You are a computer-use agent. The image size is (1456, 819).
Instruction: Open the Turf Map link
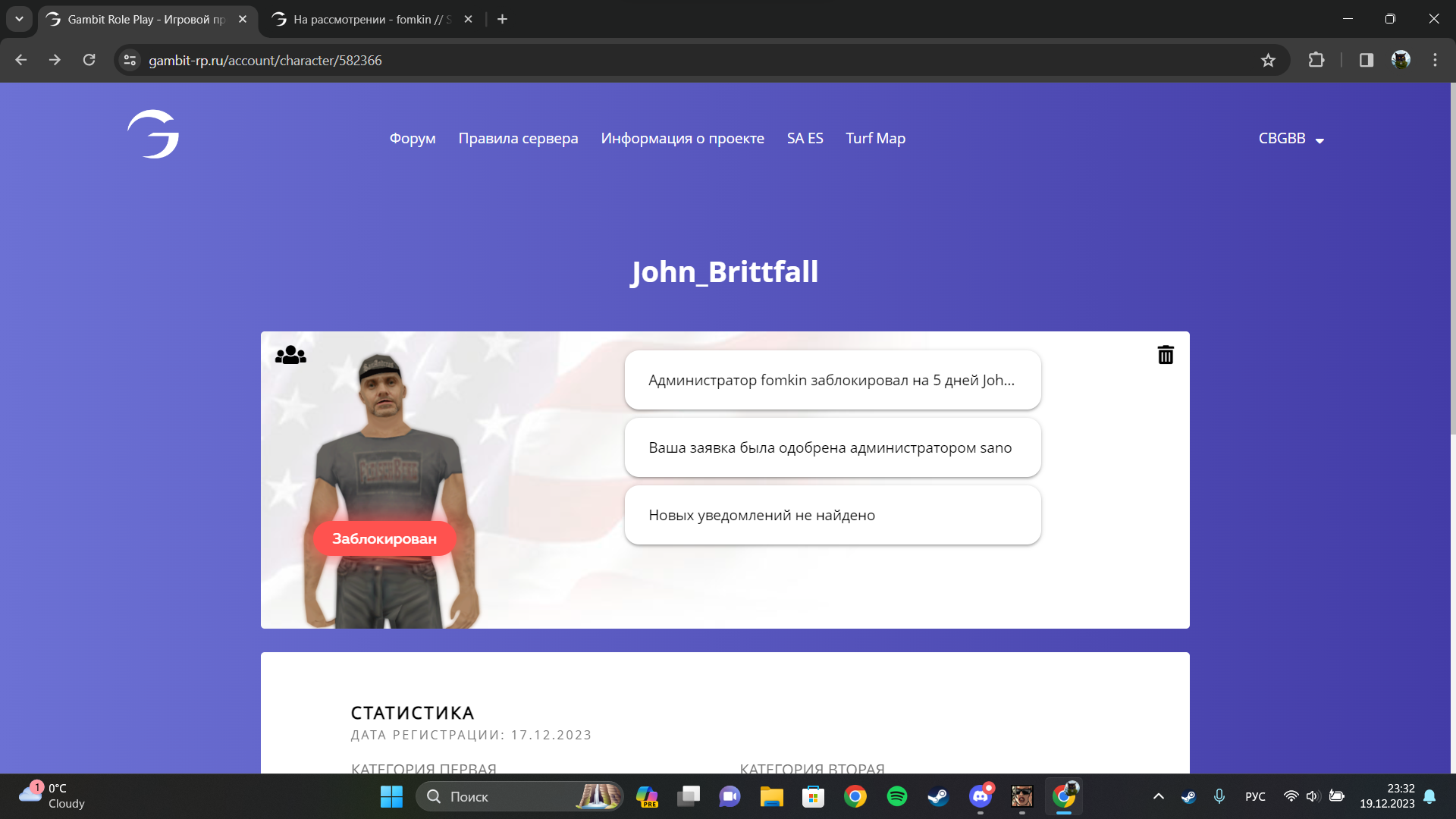[x=875, y=139]
